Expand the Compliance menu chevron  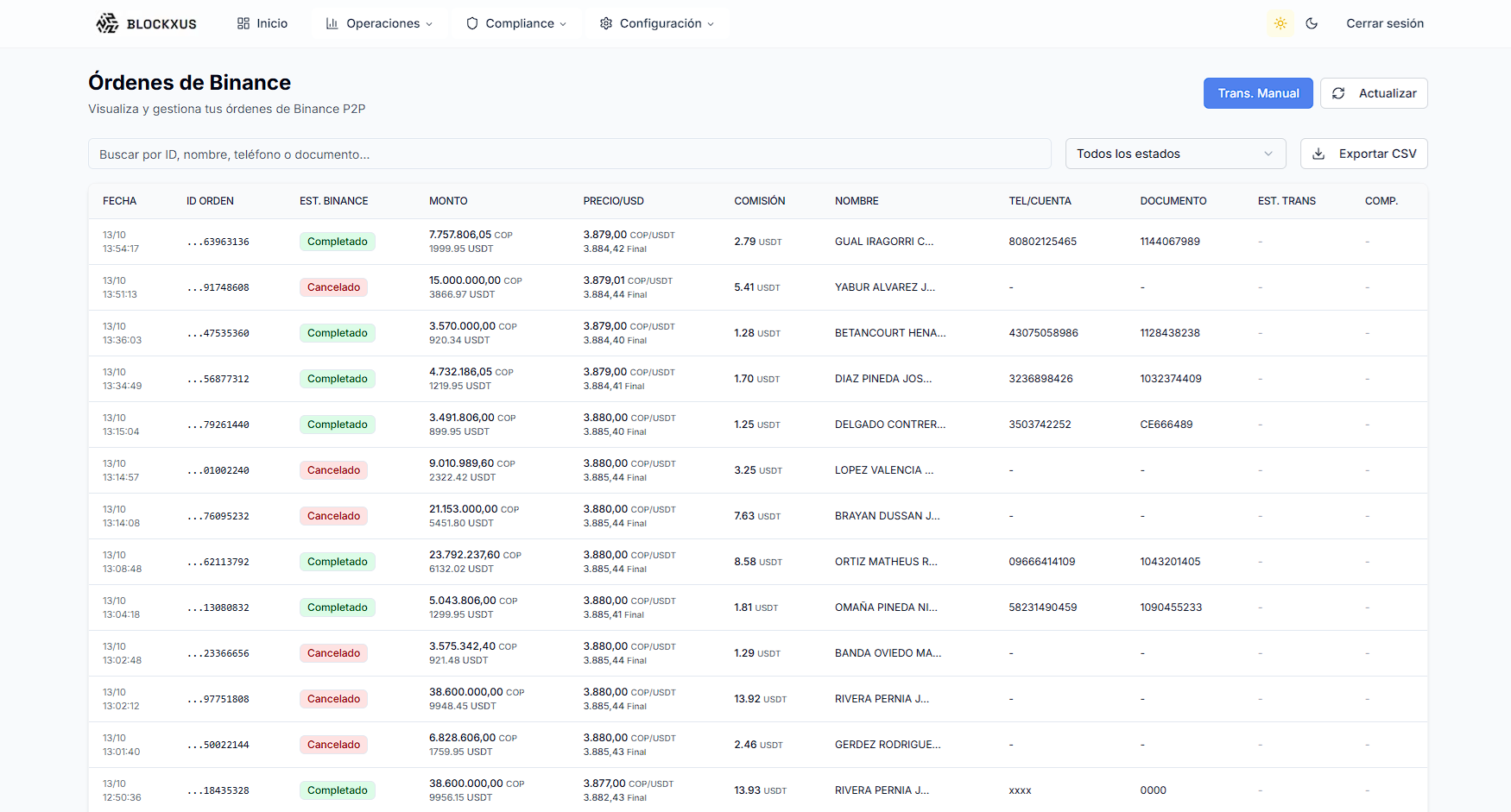coord(563,24)
